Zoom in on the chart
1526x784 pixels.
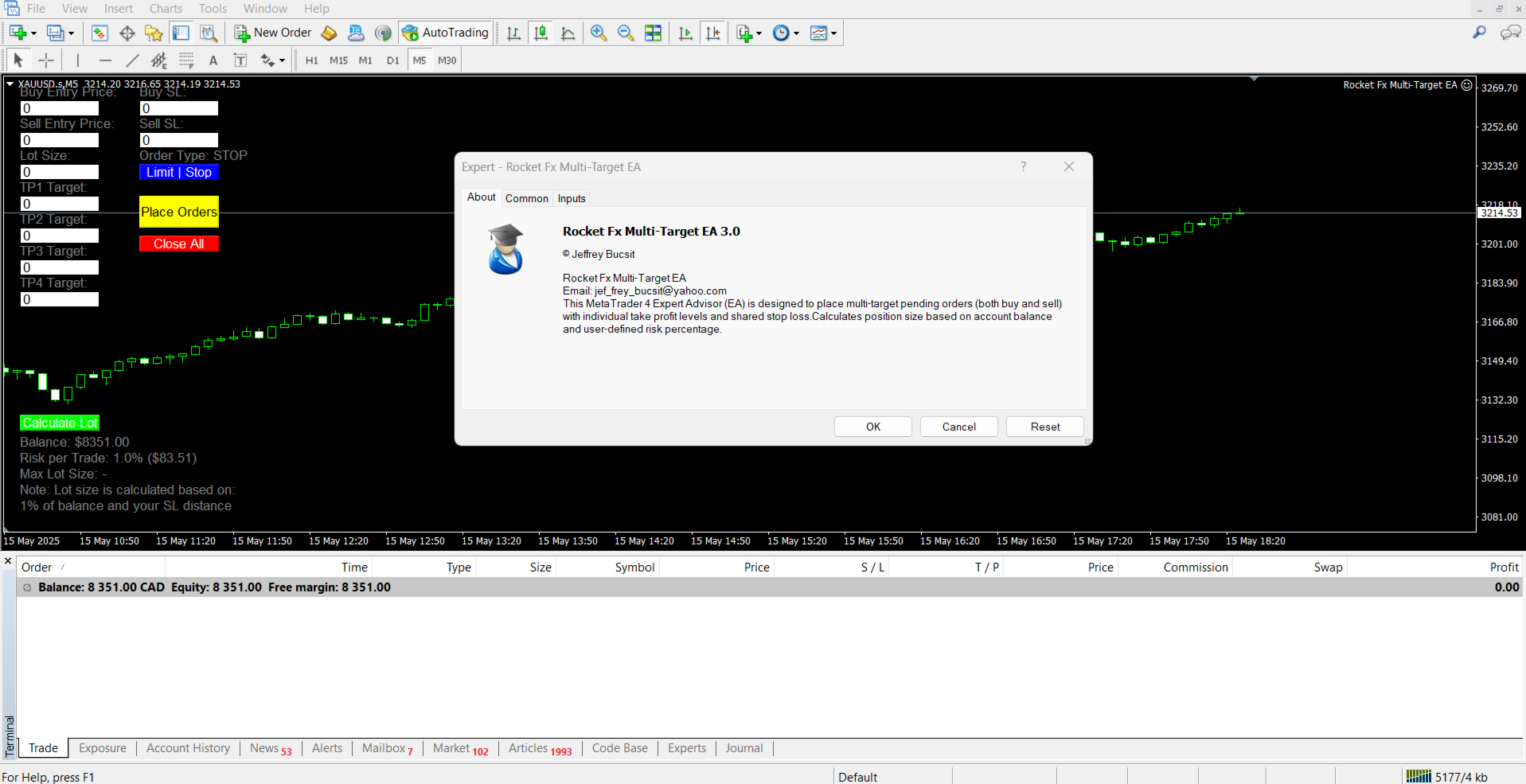click(598, 33)
